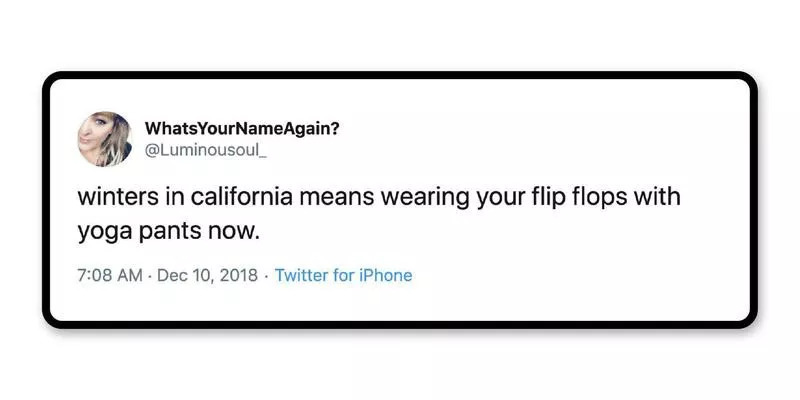This screenshot has height=400, width=800.
Task: Click the Dec 10, 2018 date
Action: [x=208, y=275]
